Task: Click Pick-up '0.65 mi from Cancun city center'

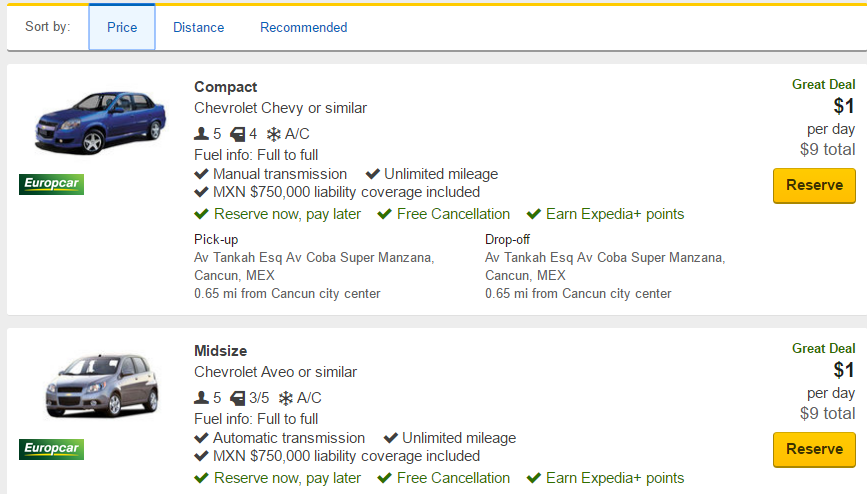Action: point(287,293)
